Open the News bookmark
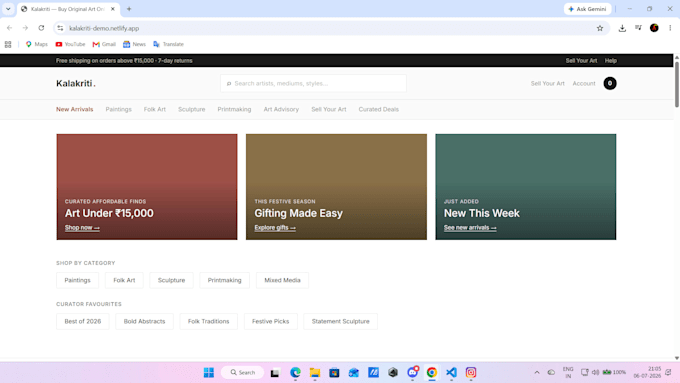The image size is (680, 383). [134, 44]
